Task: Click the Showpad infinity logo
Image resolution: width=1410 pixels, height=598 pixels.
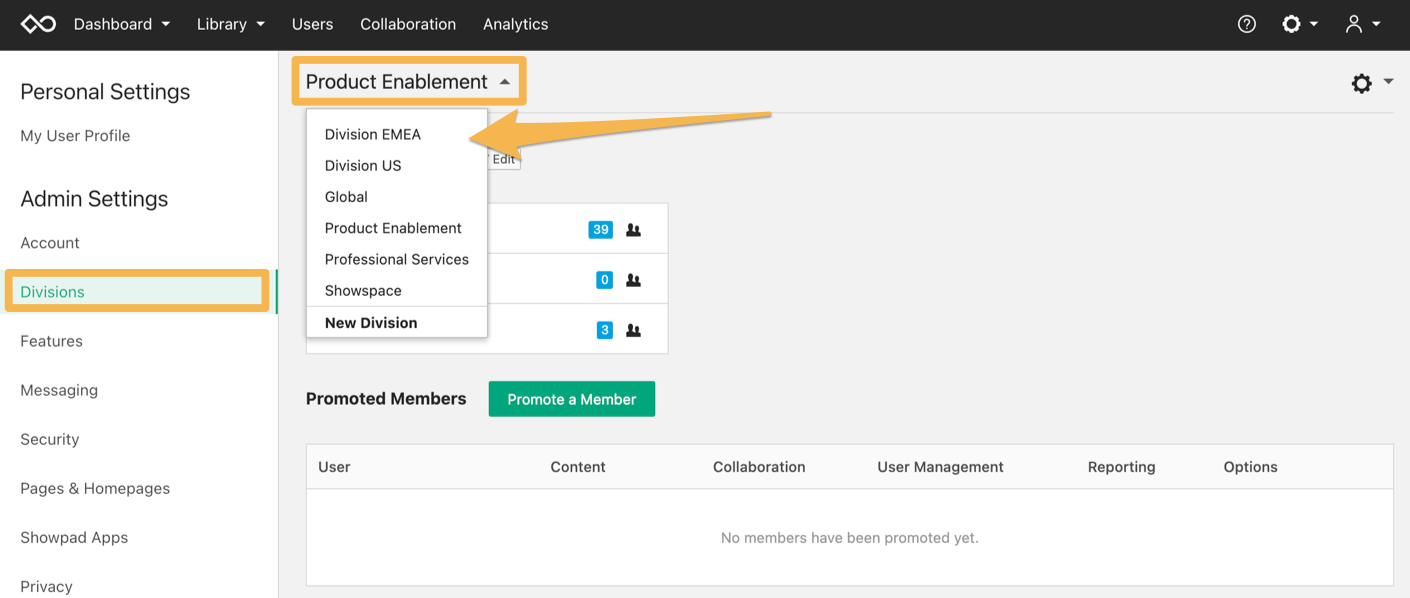Action: [x=38, y=24]
